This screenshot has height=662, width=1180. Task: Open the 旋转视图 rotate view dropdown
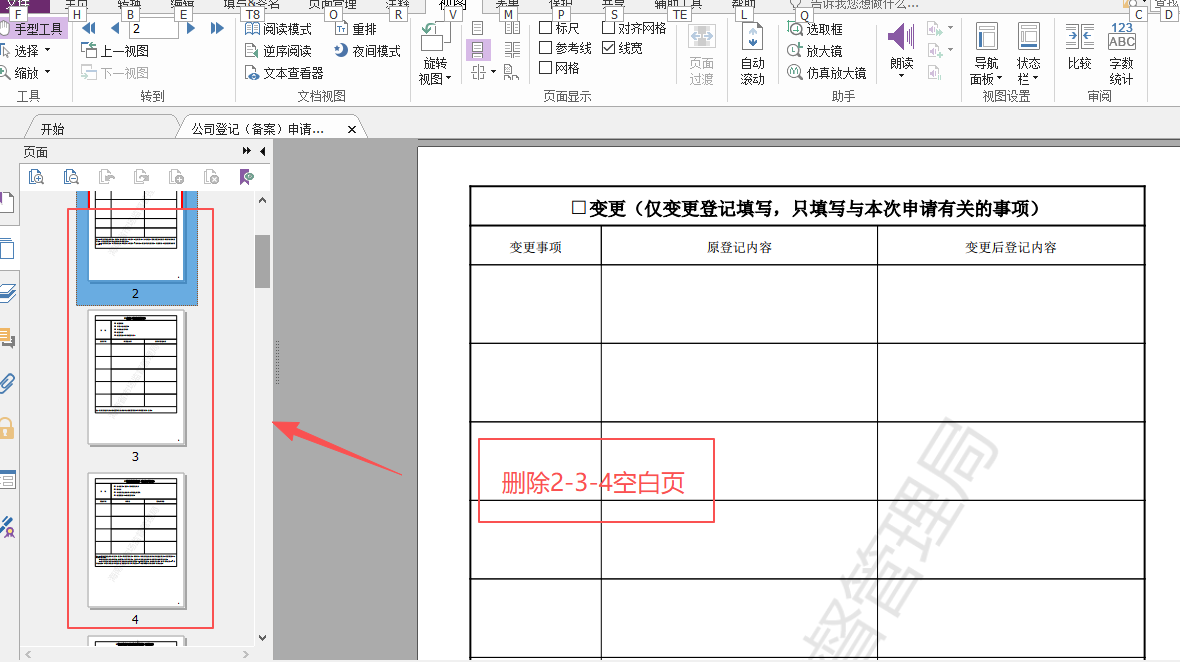(435, 54)
